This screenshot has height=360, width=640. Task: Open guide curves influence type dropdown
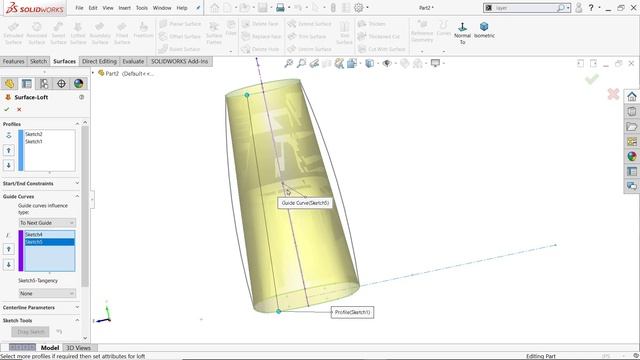[47, 223]
